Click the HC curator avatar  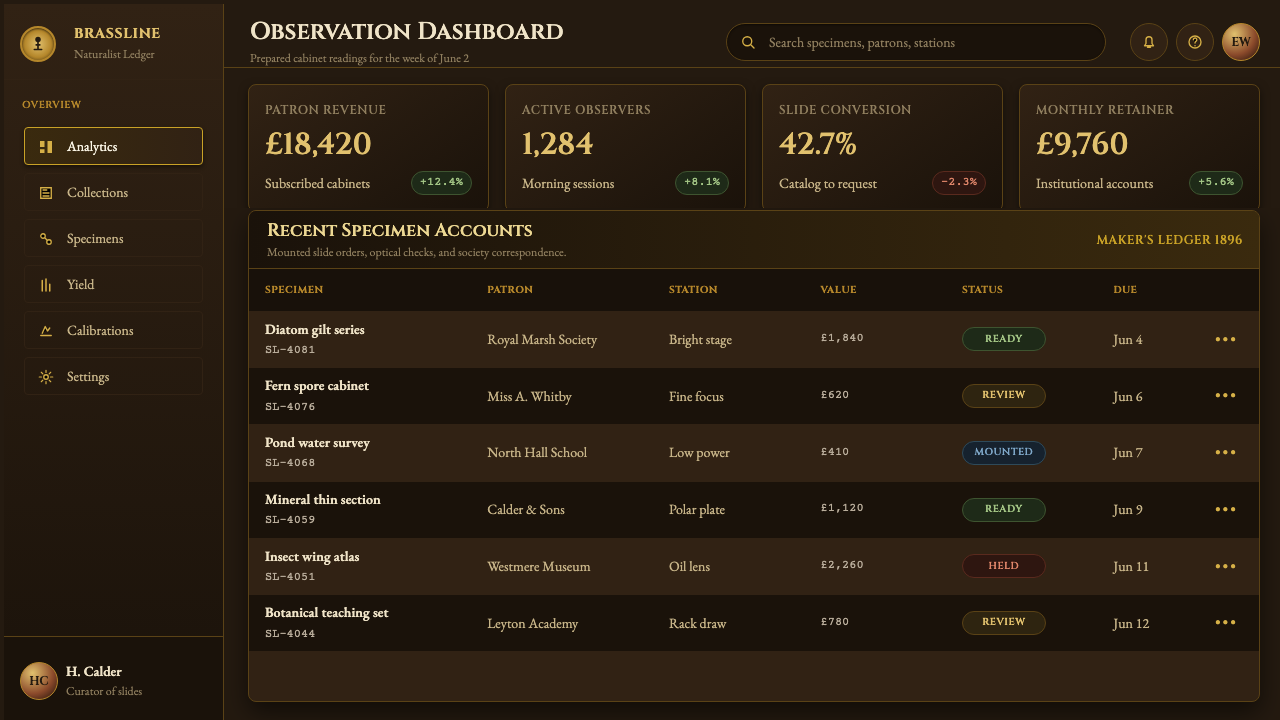pos(39,681)
